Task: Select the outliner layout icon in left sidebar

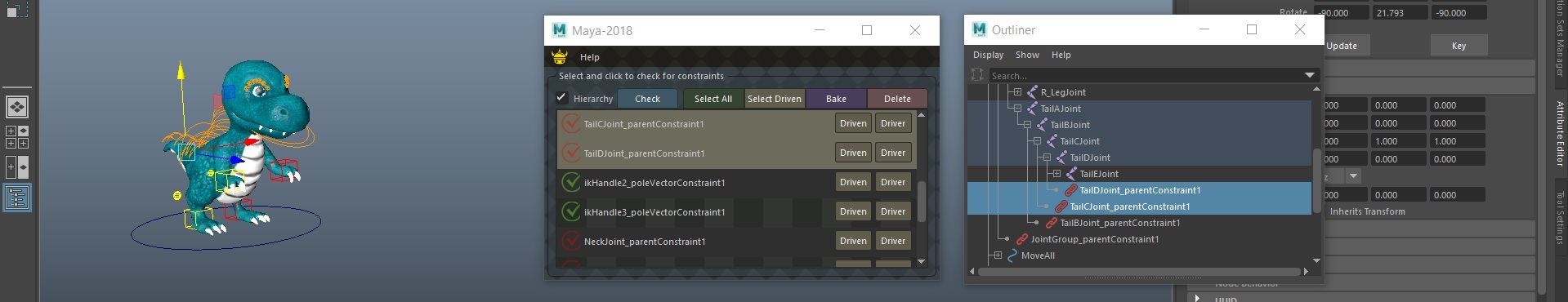Action: point(17,198)
